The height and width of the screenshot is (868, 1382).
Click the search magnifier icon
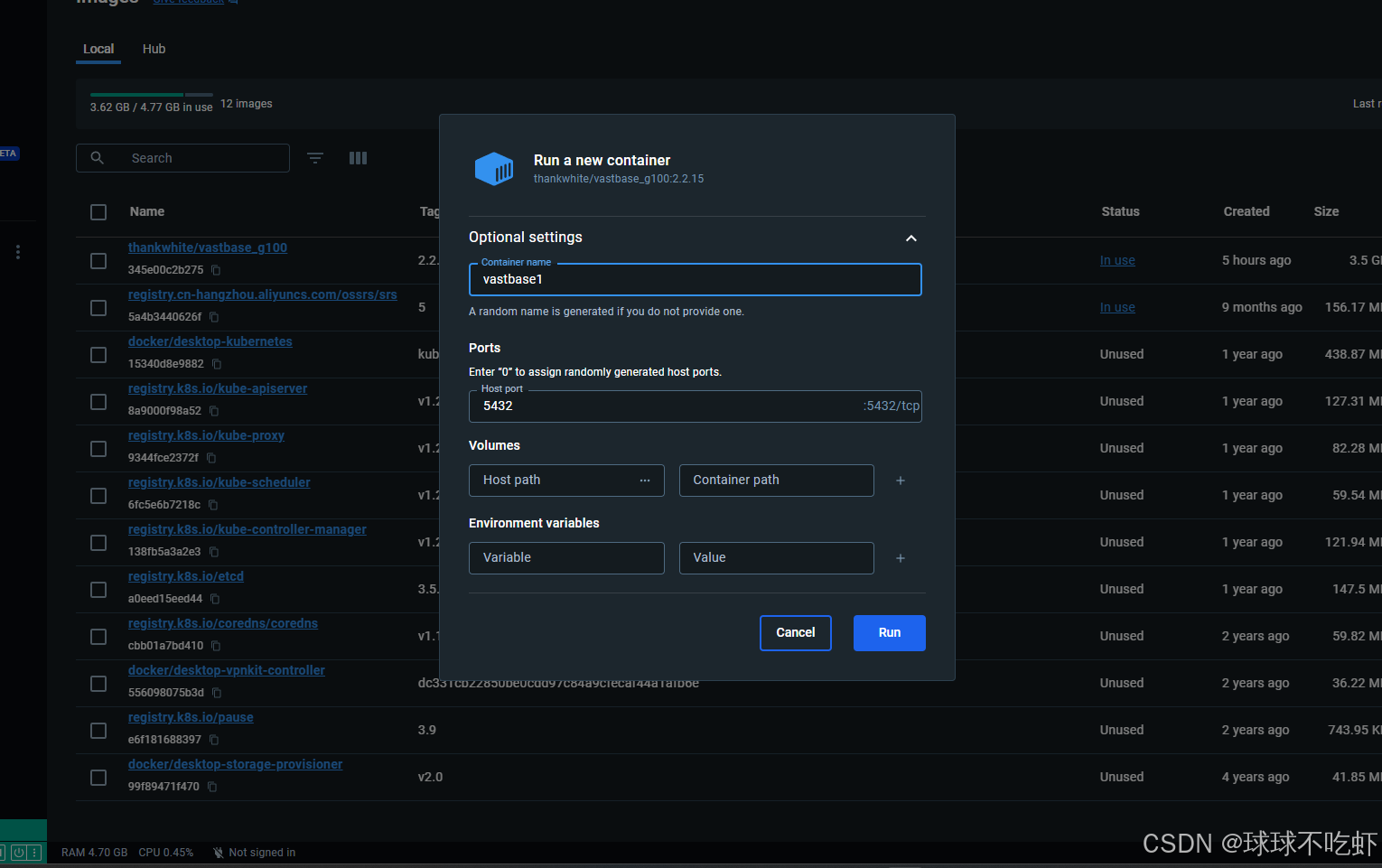(98, 158)
